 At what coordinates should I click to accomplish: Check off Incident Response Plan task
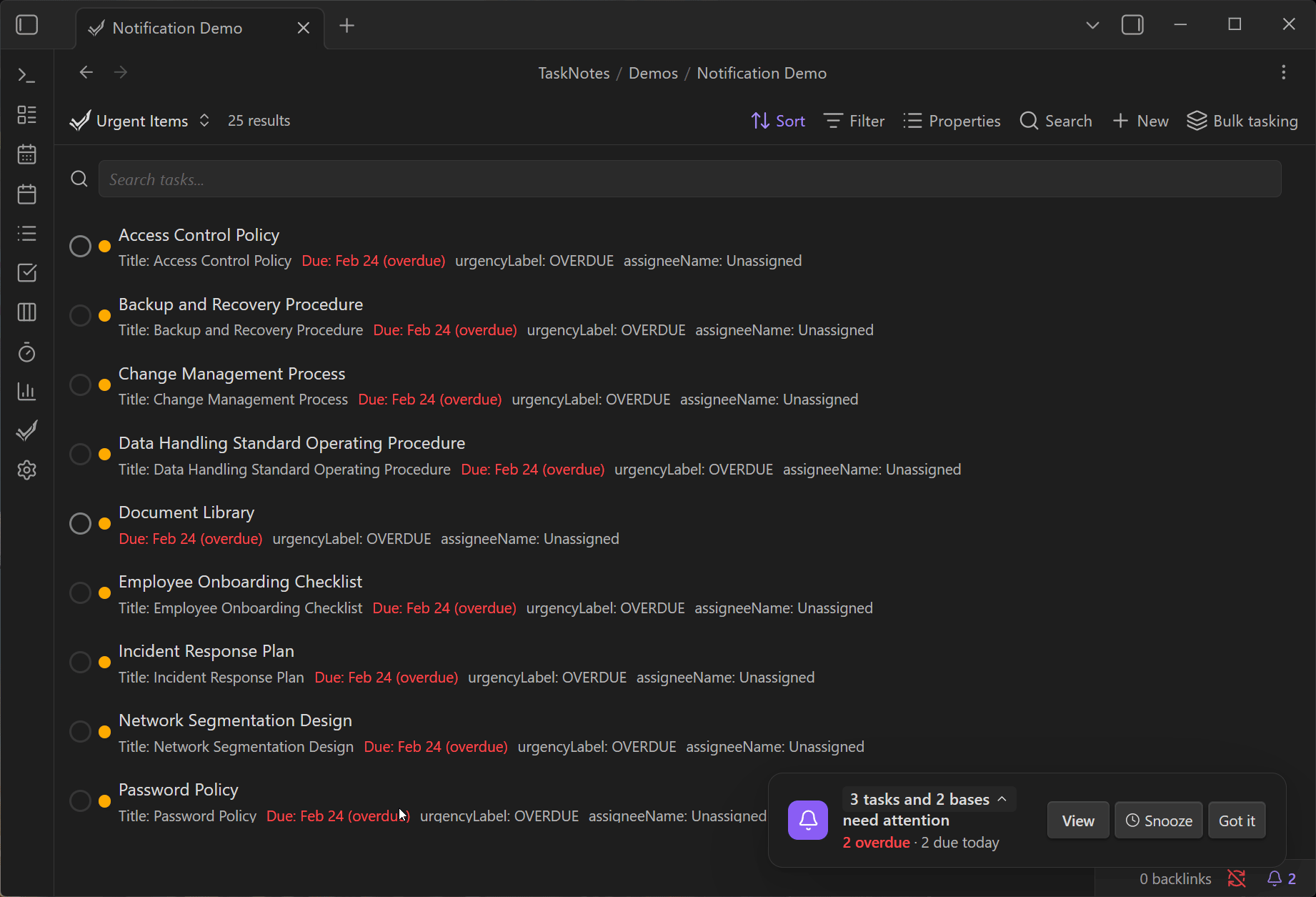pos(80,663)
